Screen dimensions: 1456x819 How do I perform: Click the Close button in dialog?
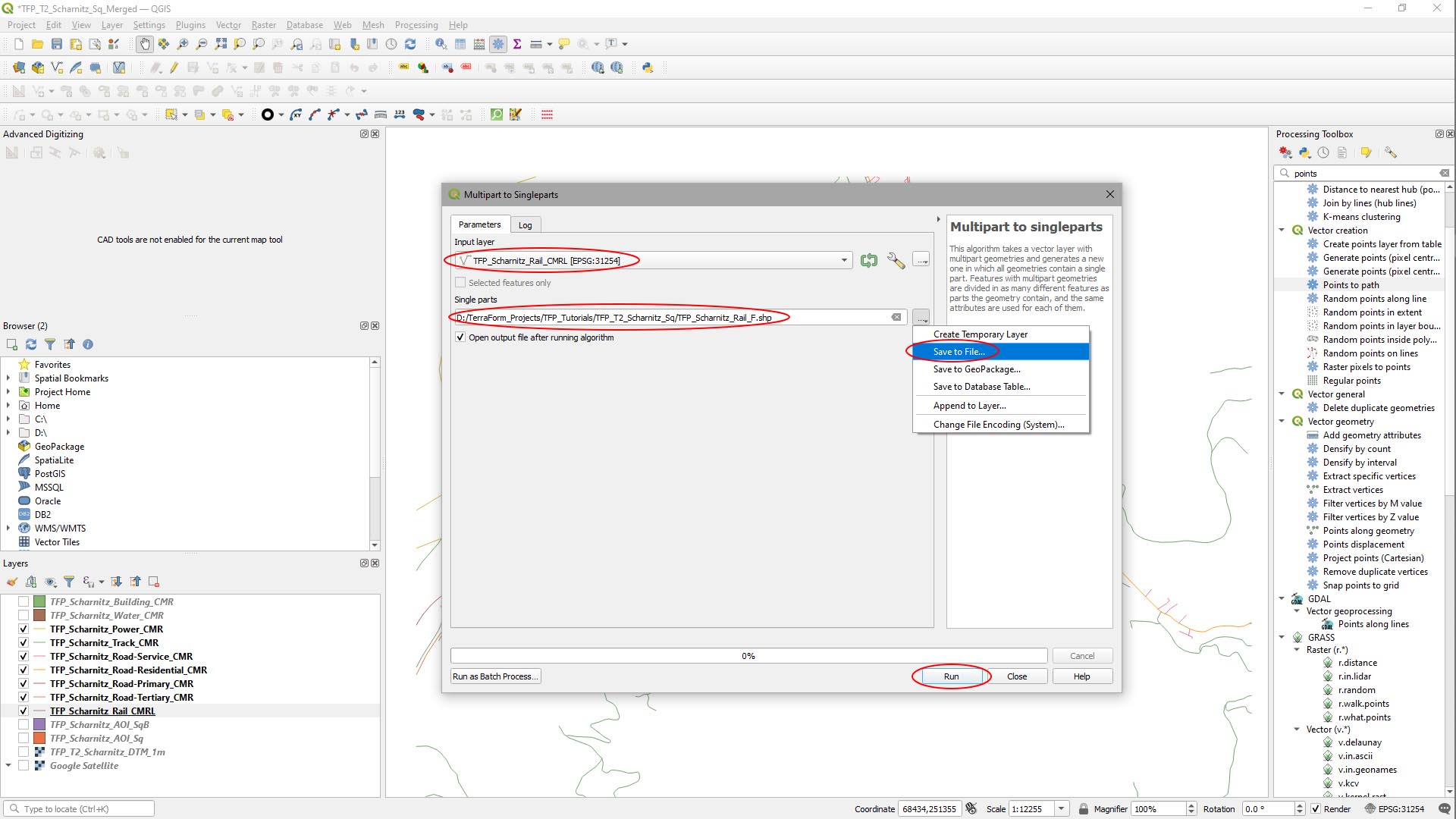point(1017,676)
